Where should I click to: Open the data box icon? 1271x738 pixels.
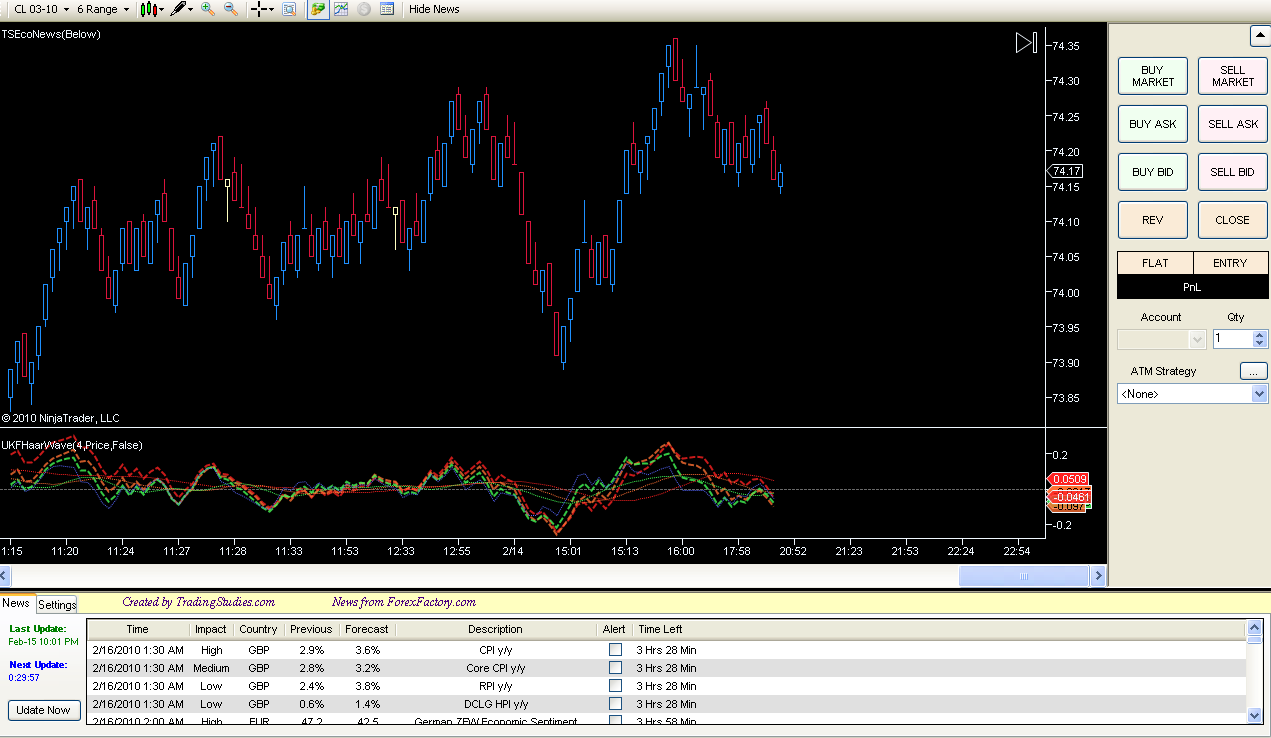coord(288,9)
